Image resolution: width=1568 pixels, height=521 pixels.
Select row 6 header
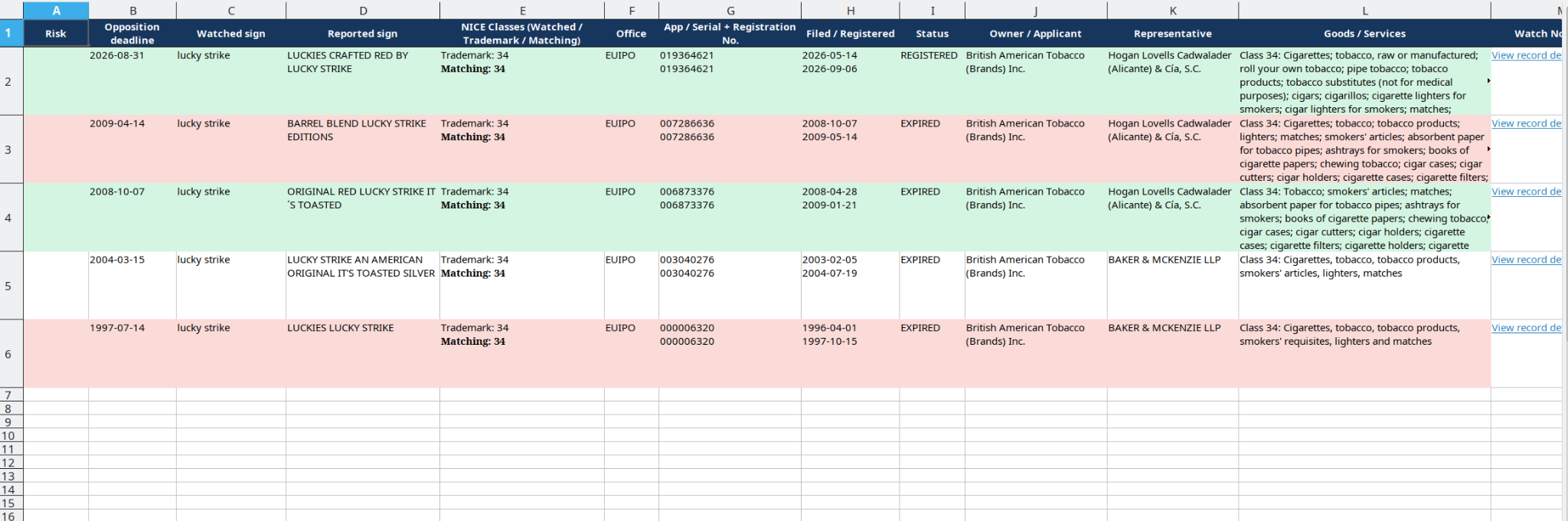pos(11,354)
